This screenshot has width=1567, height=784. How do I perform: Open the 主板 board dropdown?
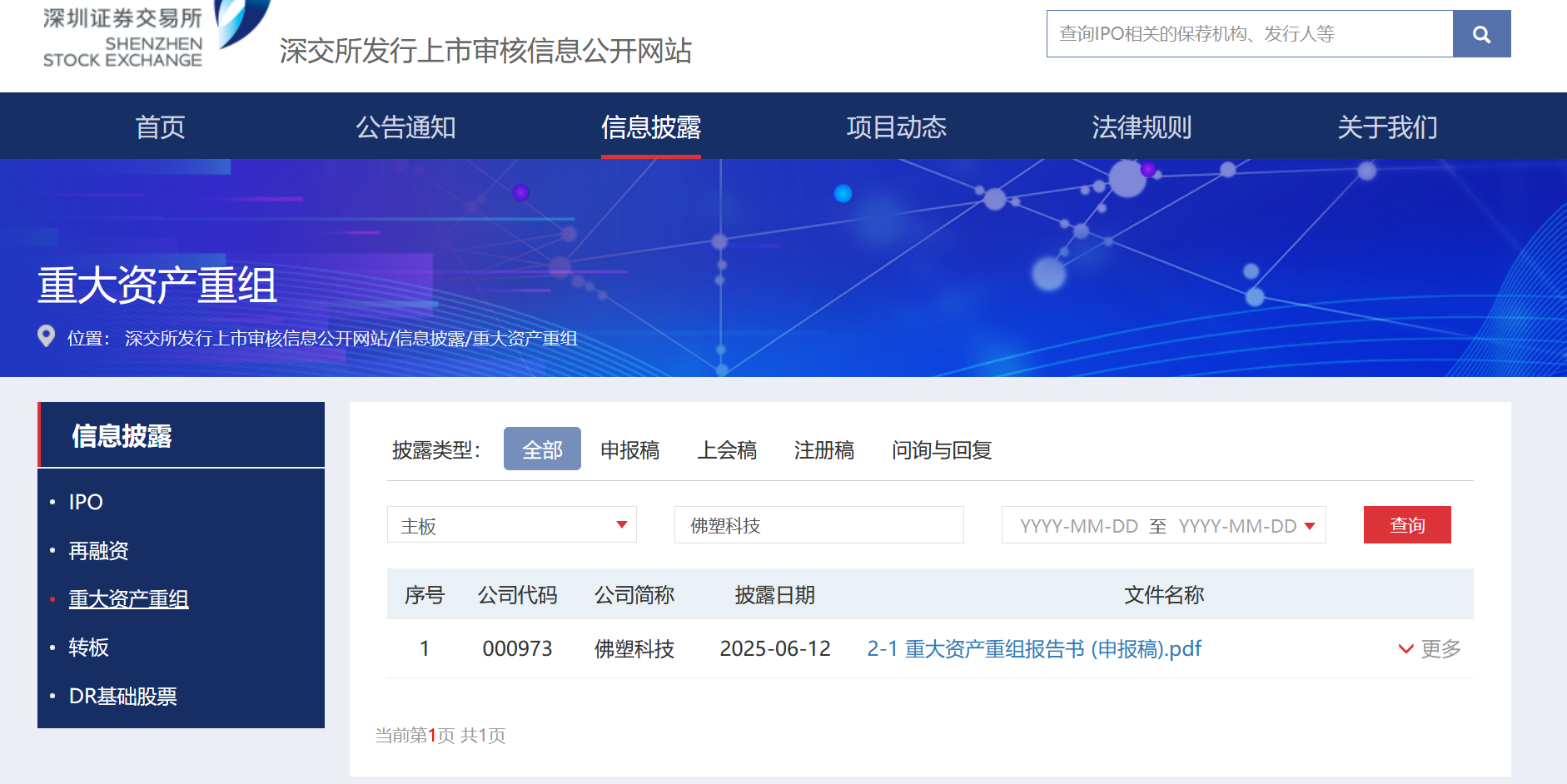(512, 525)
